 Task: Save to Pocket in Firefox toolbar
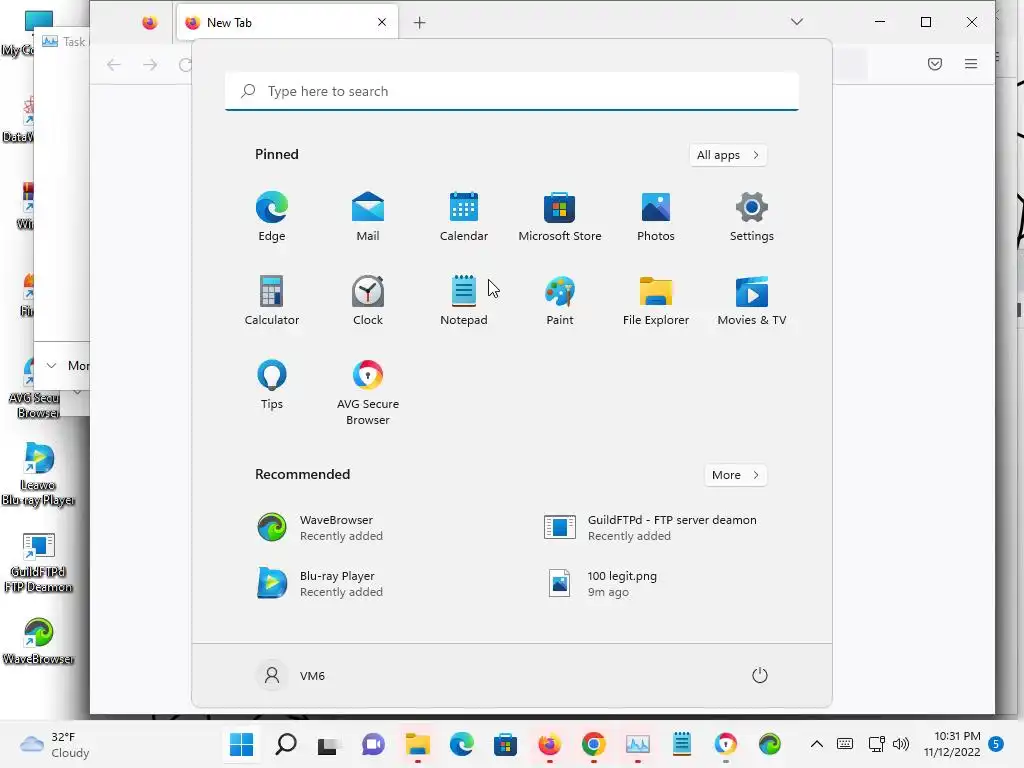[x=935, y=63]
